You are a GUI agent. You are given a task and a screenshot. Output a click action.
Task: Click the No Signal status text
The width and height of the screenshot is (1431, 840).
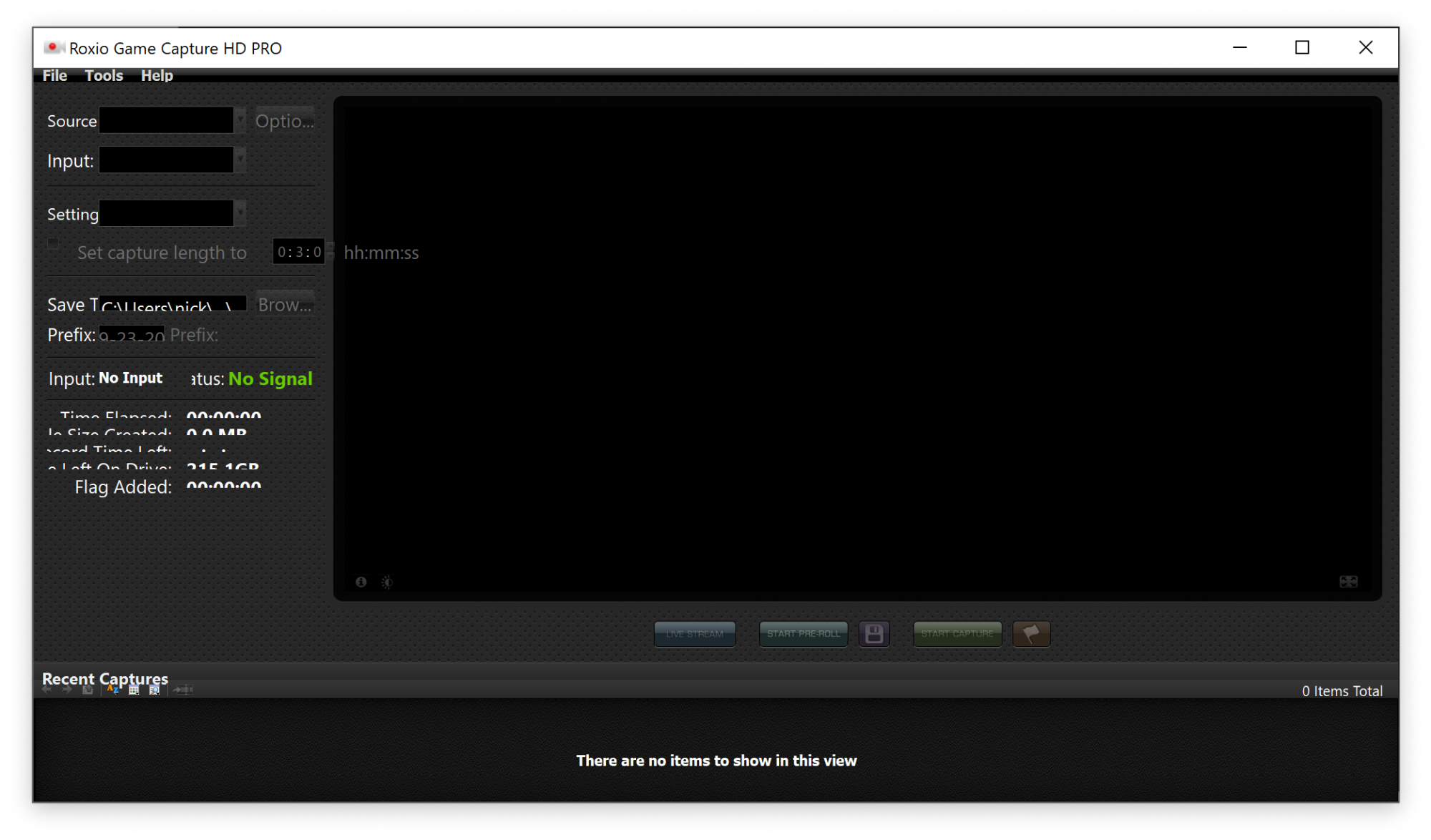(270, 379)
